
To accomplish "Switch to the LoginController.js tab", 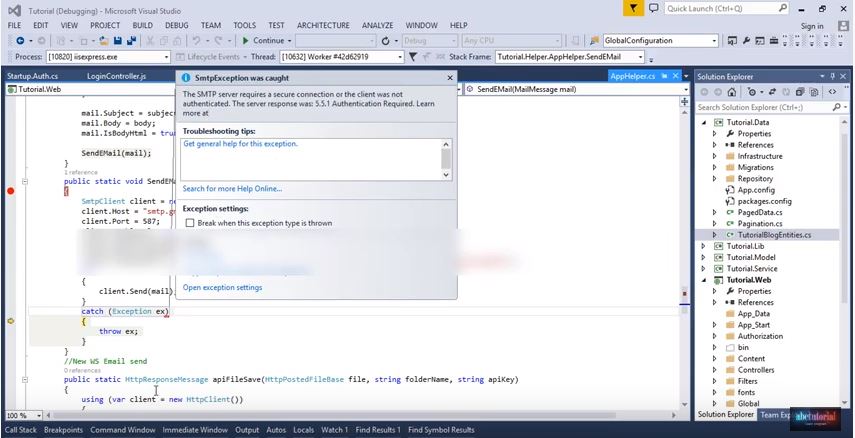I will [116, 76].
